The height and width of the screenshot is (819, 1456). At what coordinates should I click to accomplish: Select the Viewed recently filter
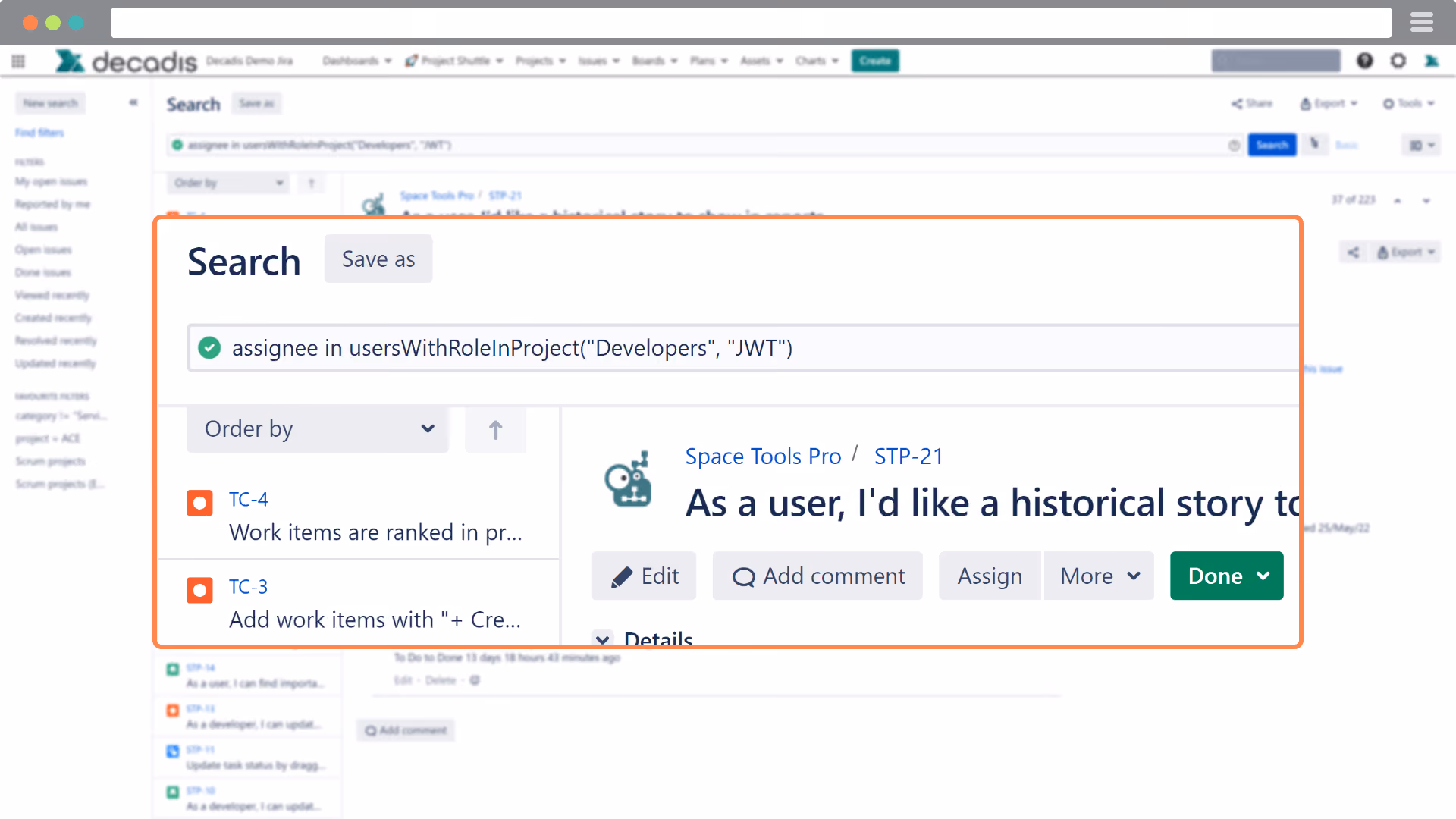(52, 295)
